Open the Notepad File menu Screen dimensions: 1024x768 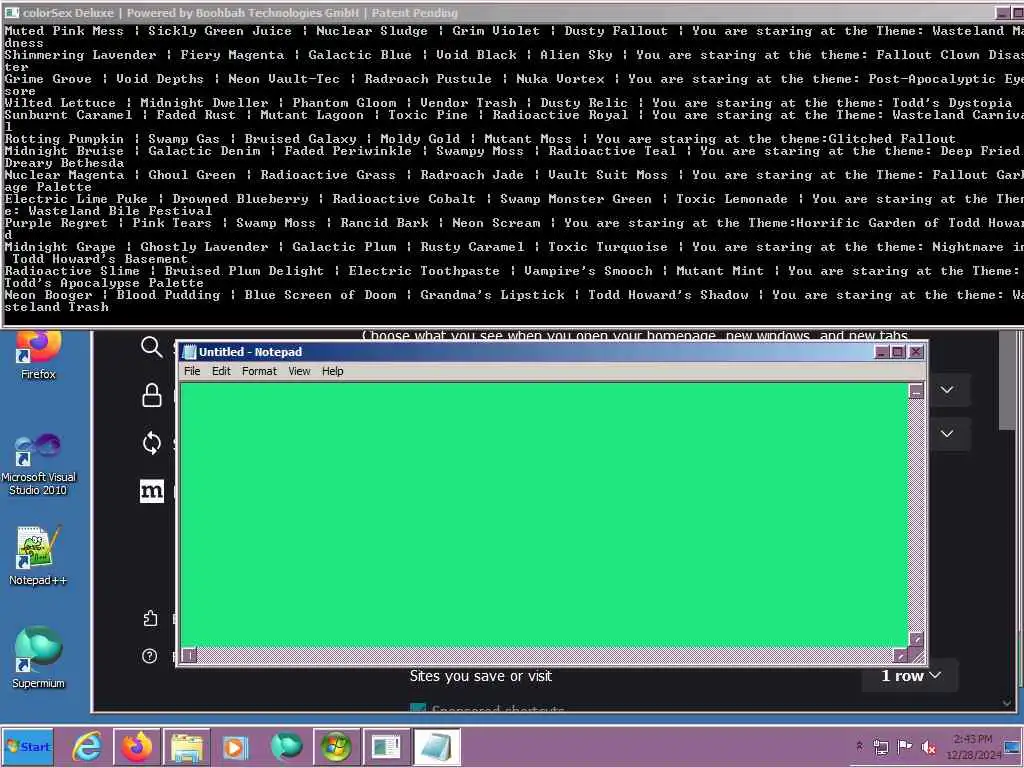click(x=192, y=371)
